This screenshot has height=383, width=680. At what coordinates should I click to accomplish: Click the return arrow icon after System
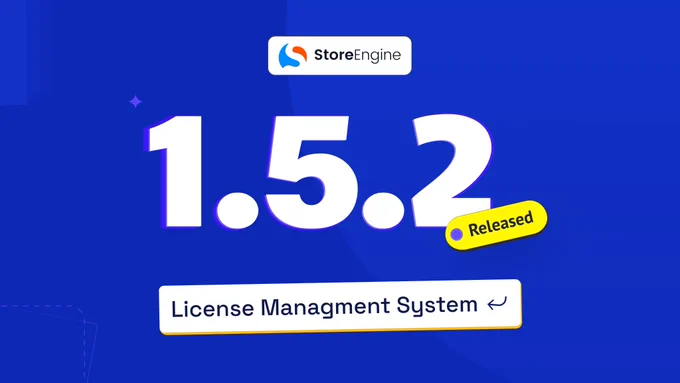(x=497, y=303)
